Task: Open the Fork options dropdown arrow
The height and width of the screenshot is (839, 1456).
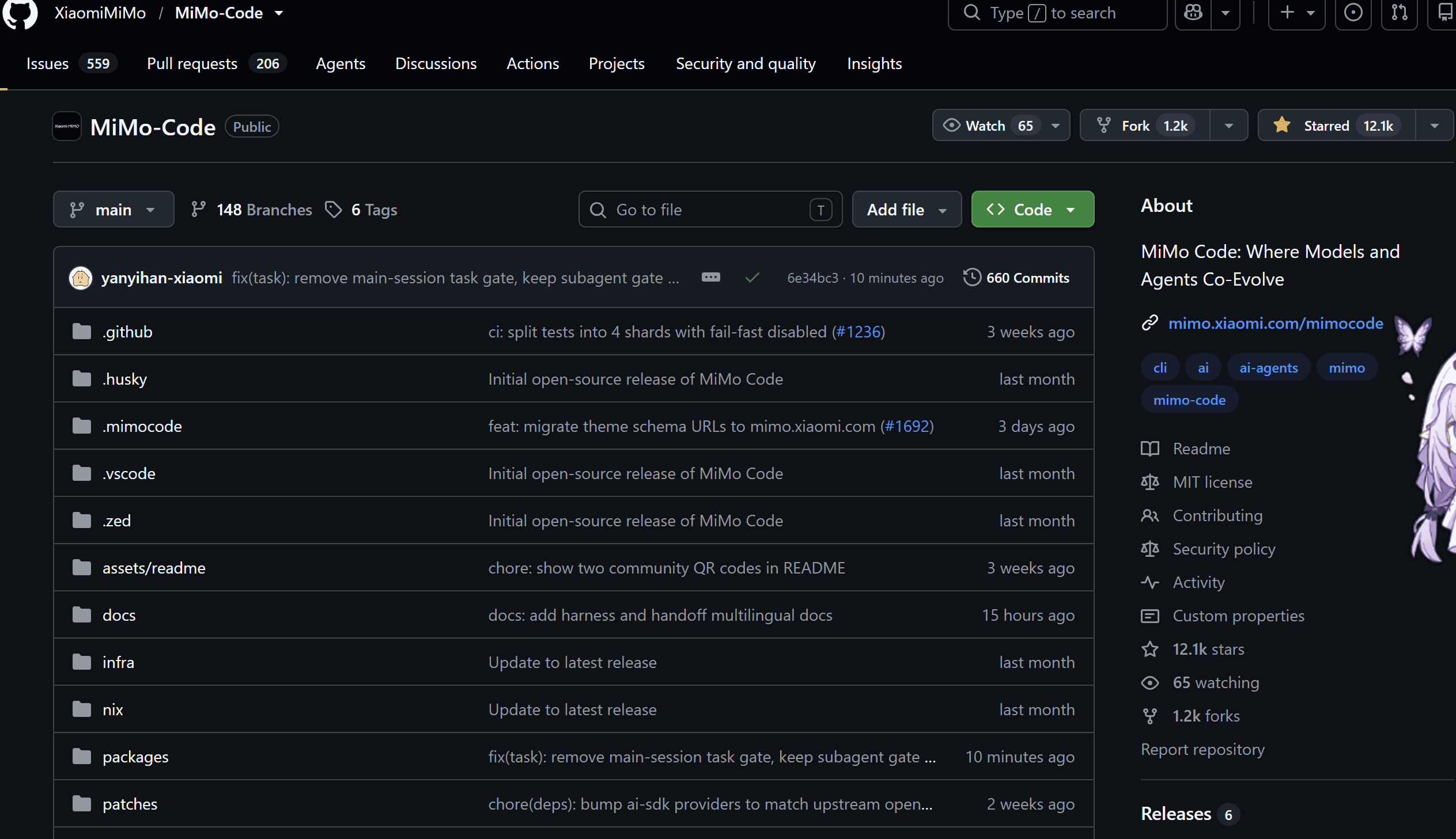Action: (1229, 125)
